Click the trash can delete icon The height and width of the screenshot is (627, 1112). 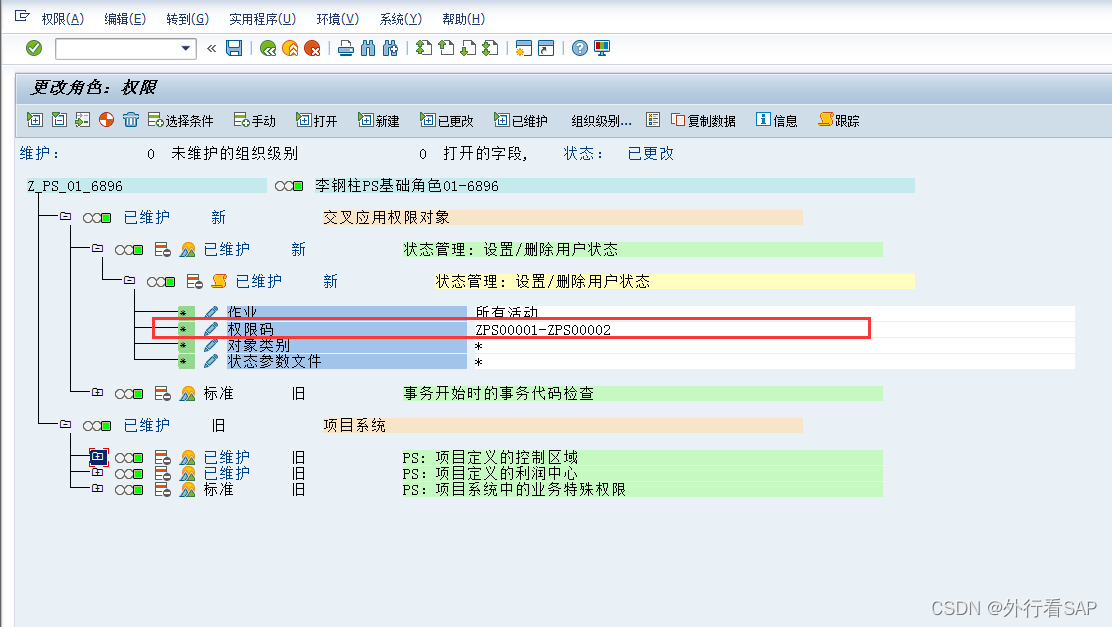point(130,120)
